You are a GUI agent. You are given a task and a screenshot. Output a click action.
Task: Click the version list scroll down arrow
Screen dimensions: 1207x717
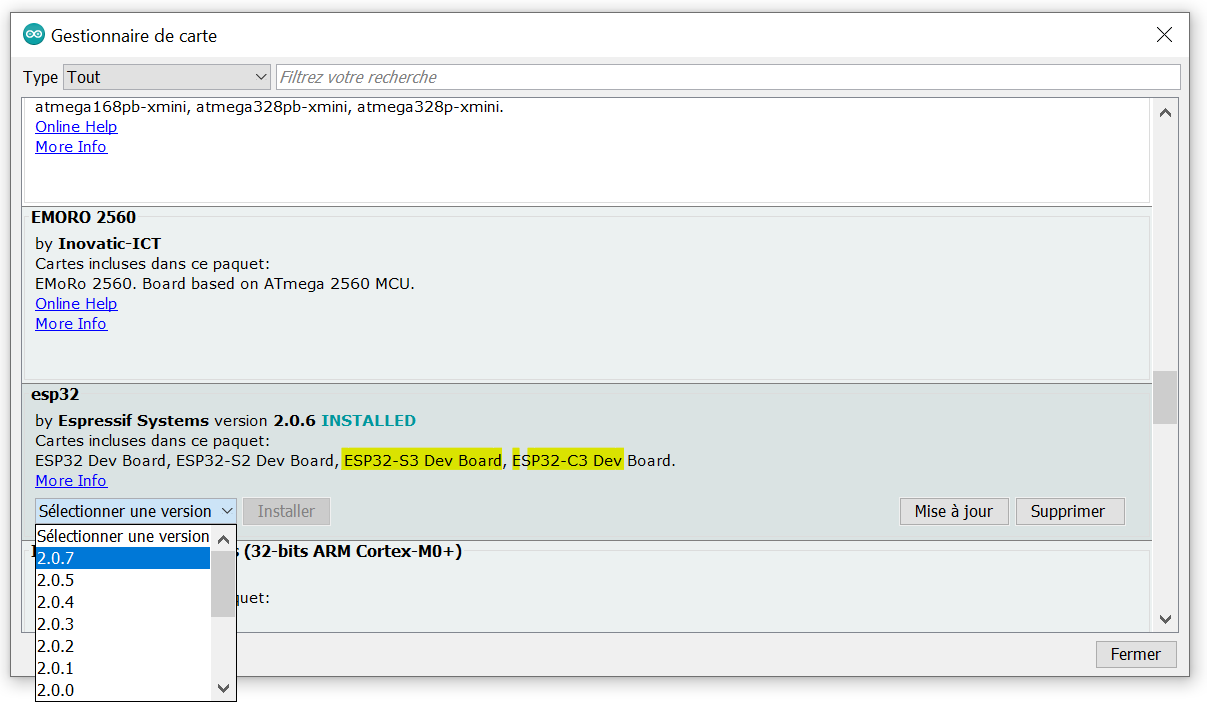(x=223, y=689)
